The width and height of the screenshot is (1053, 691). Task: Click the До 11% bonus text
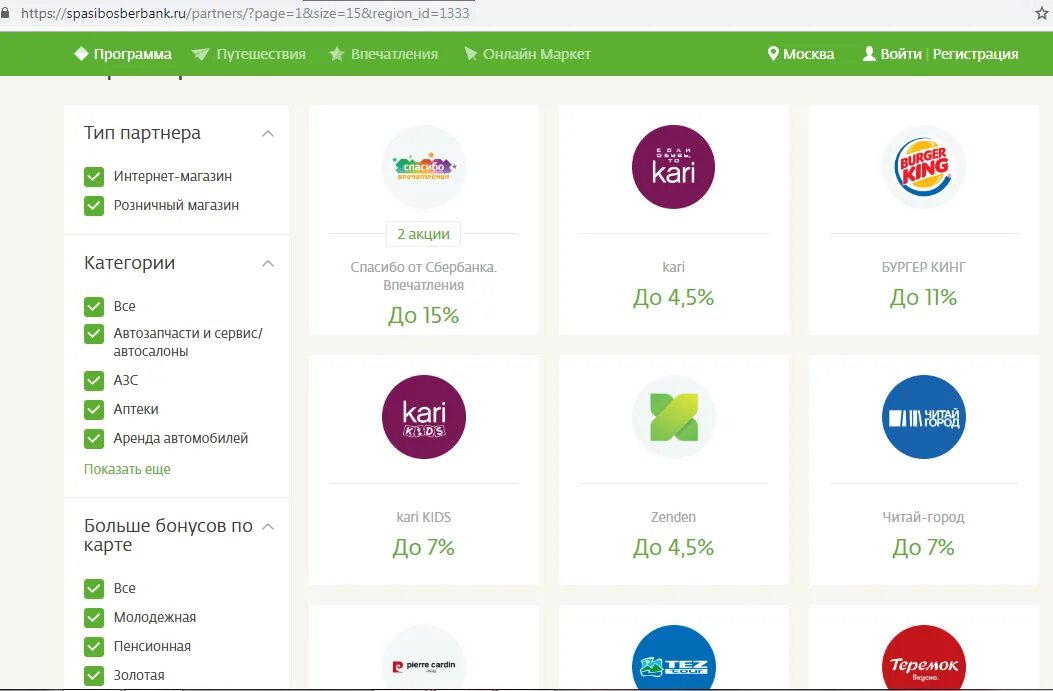point(923,297)
